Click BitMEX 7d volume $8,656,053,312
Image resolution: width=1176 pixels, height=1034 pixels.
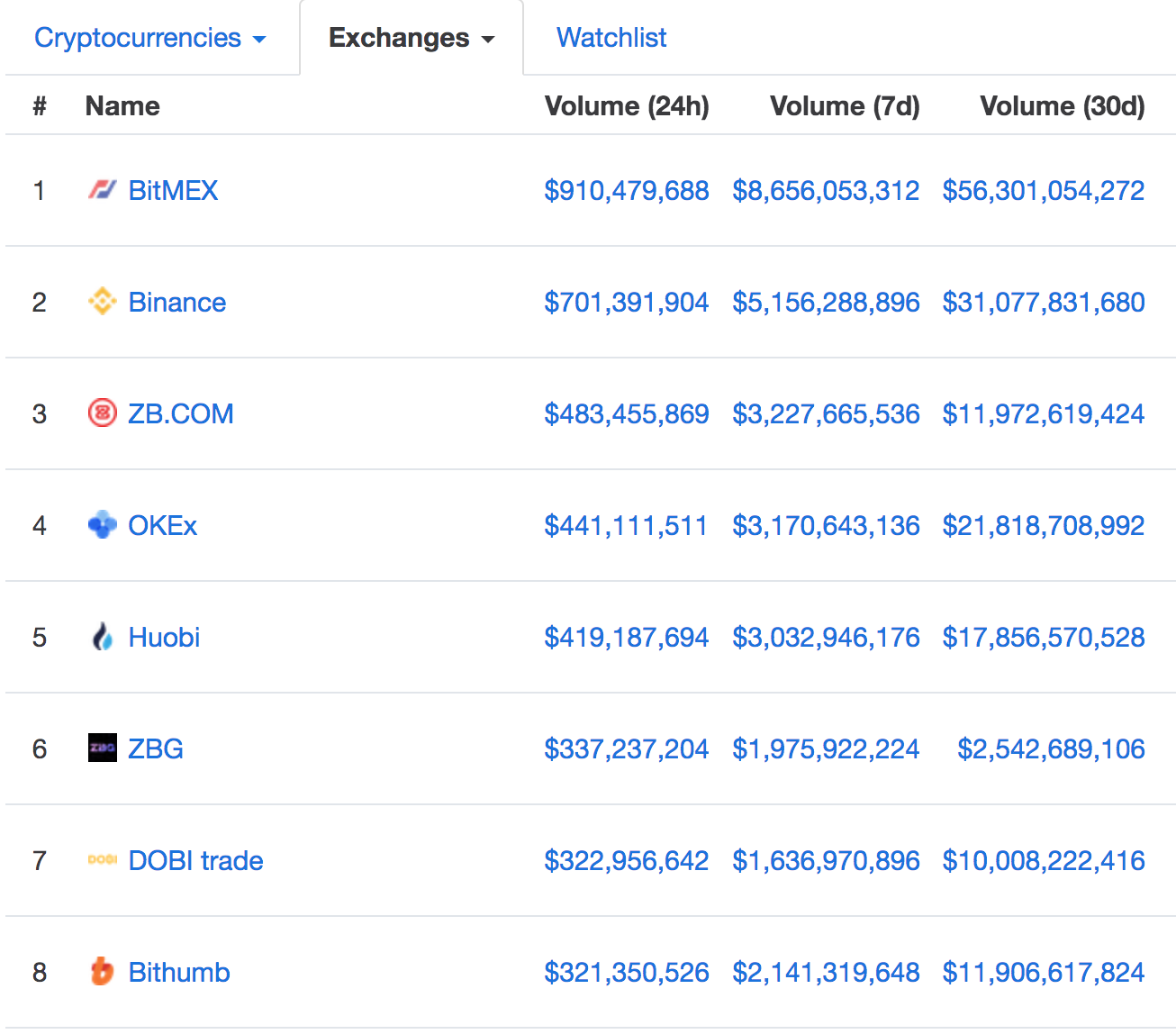click(x=826, y=190)
